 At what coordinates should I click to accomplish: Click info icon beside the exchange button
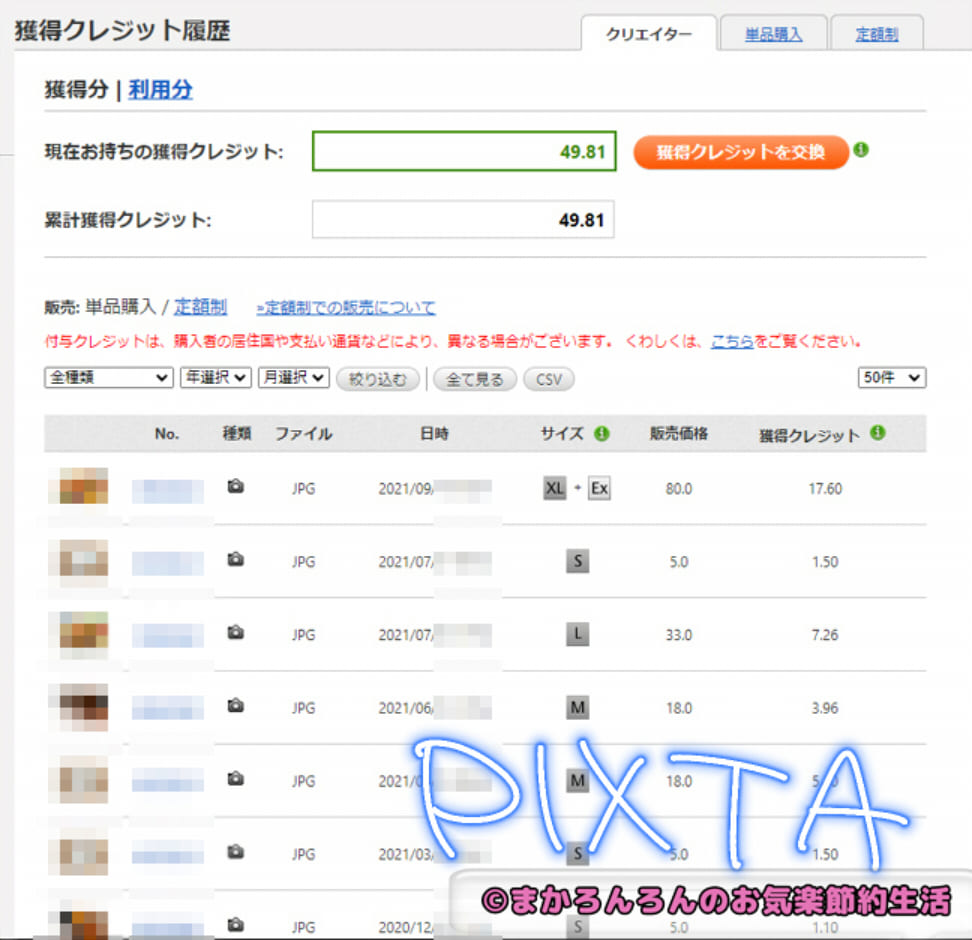(860, 149)
